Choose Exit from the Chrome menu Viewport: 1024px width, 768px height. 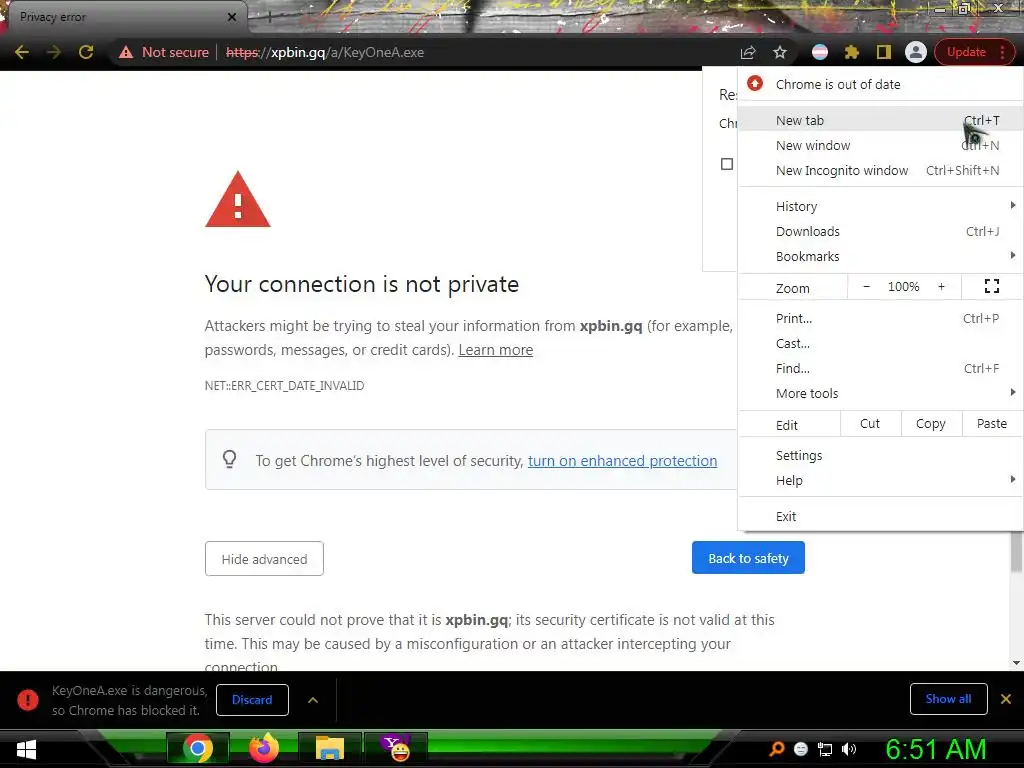[x=880, y=516]
